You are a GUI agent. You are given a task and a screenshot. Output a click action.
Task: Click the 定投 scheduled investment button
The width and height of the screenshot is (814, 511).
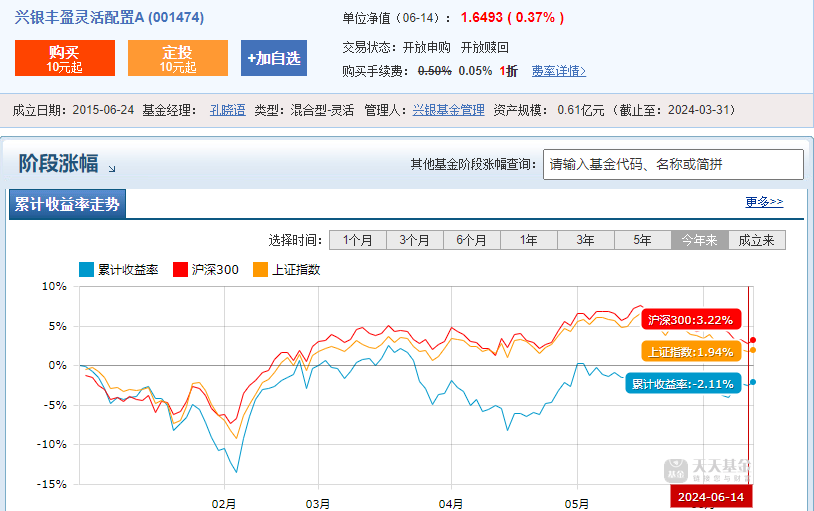178,58
